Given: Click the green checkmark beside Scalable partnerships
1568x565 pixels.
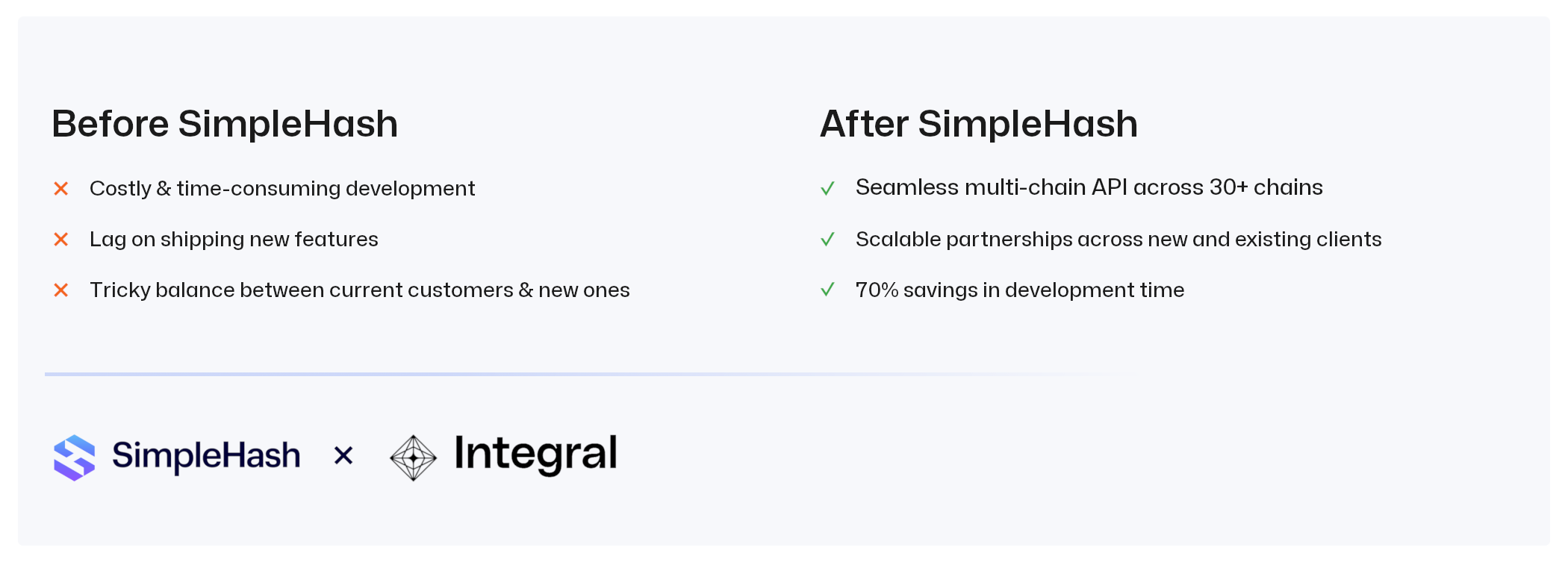Looking at the screenshot, I should [x=827, y=240].
